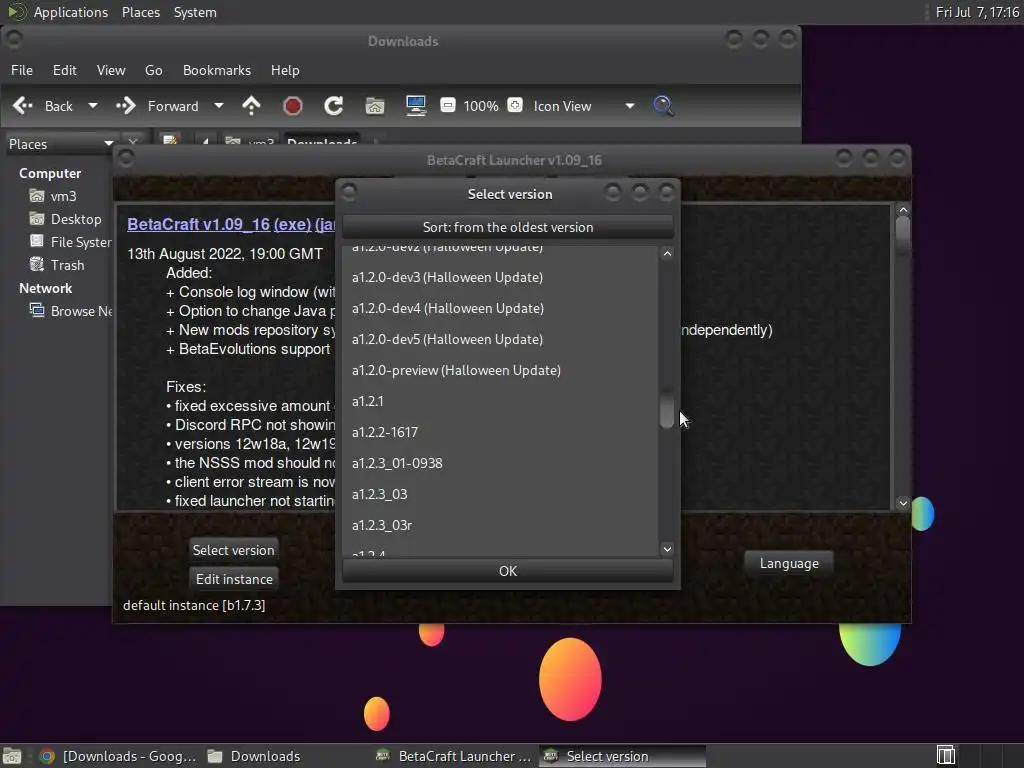Select vm3 in the Places sidebar

coord(63,196)
